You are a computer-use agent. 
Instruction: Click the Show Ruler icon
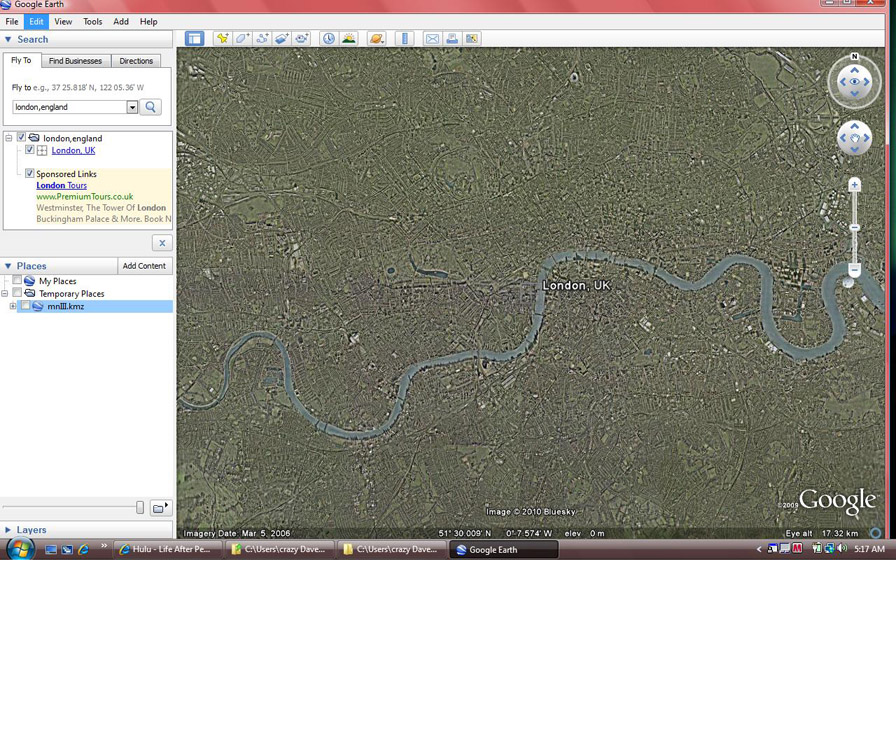point(404,39)
